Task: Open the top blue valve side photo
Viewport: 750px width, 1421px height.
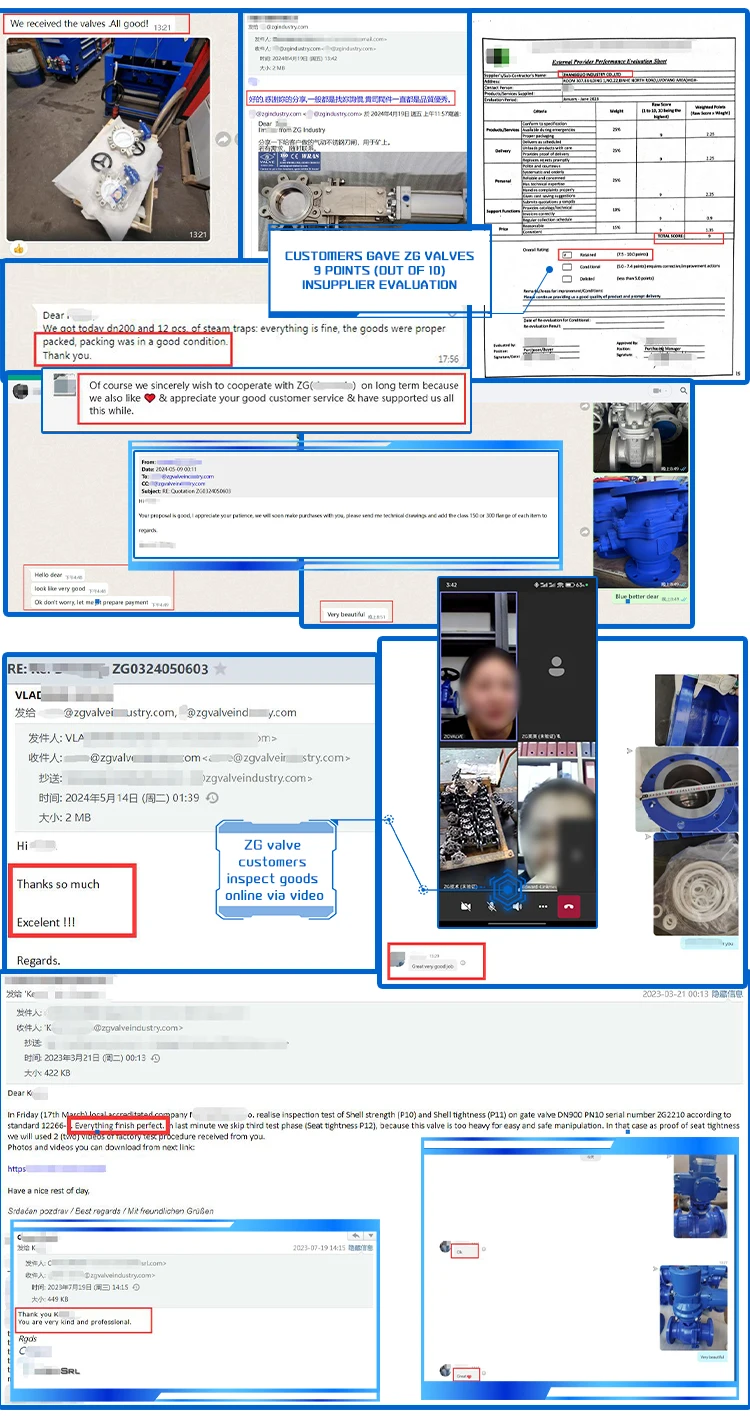Action: point(696,709)
